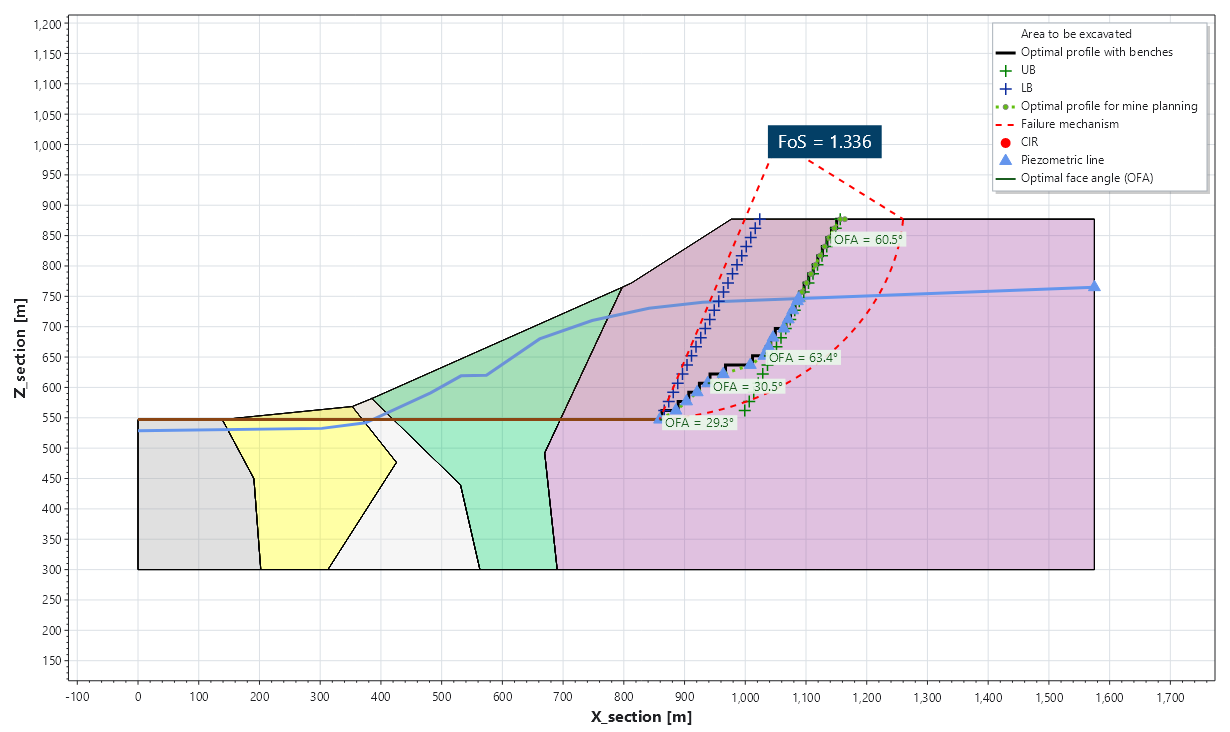Image resolution: width=1230 pixels, height=732 pixels.
Task: Click 'Optimal profile with benches' legend label
Action: pyautogui.click(x=1097, y=52)
